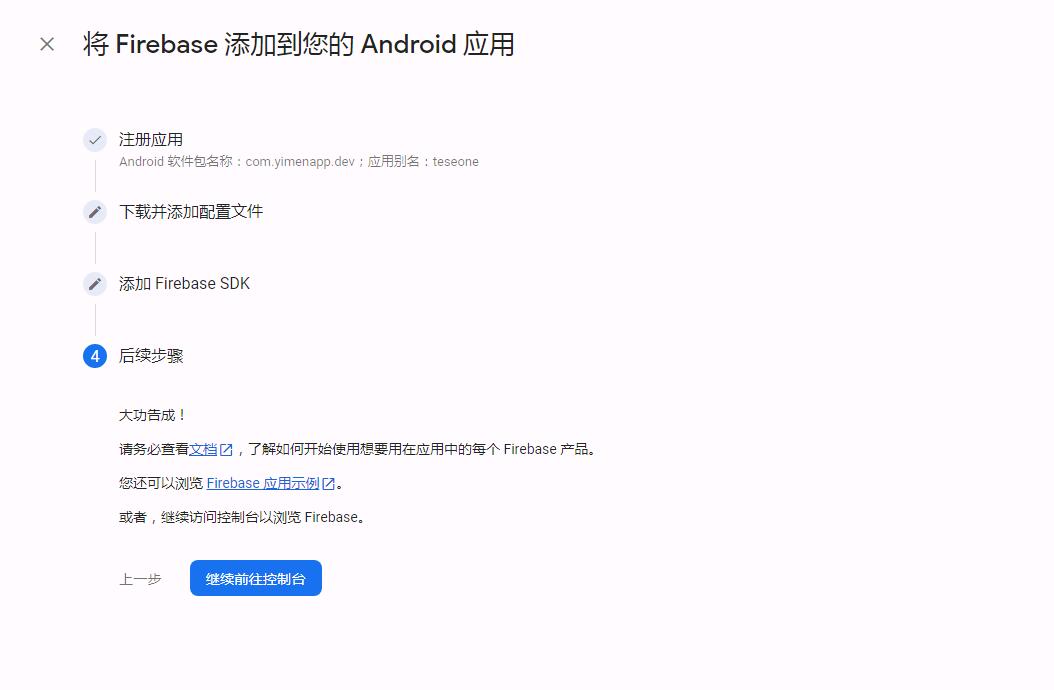Select the 后续步骤 step heading
Screen dimensions: 1054x690
(x=151, y=356)
